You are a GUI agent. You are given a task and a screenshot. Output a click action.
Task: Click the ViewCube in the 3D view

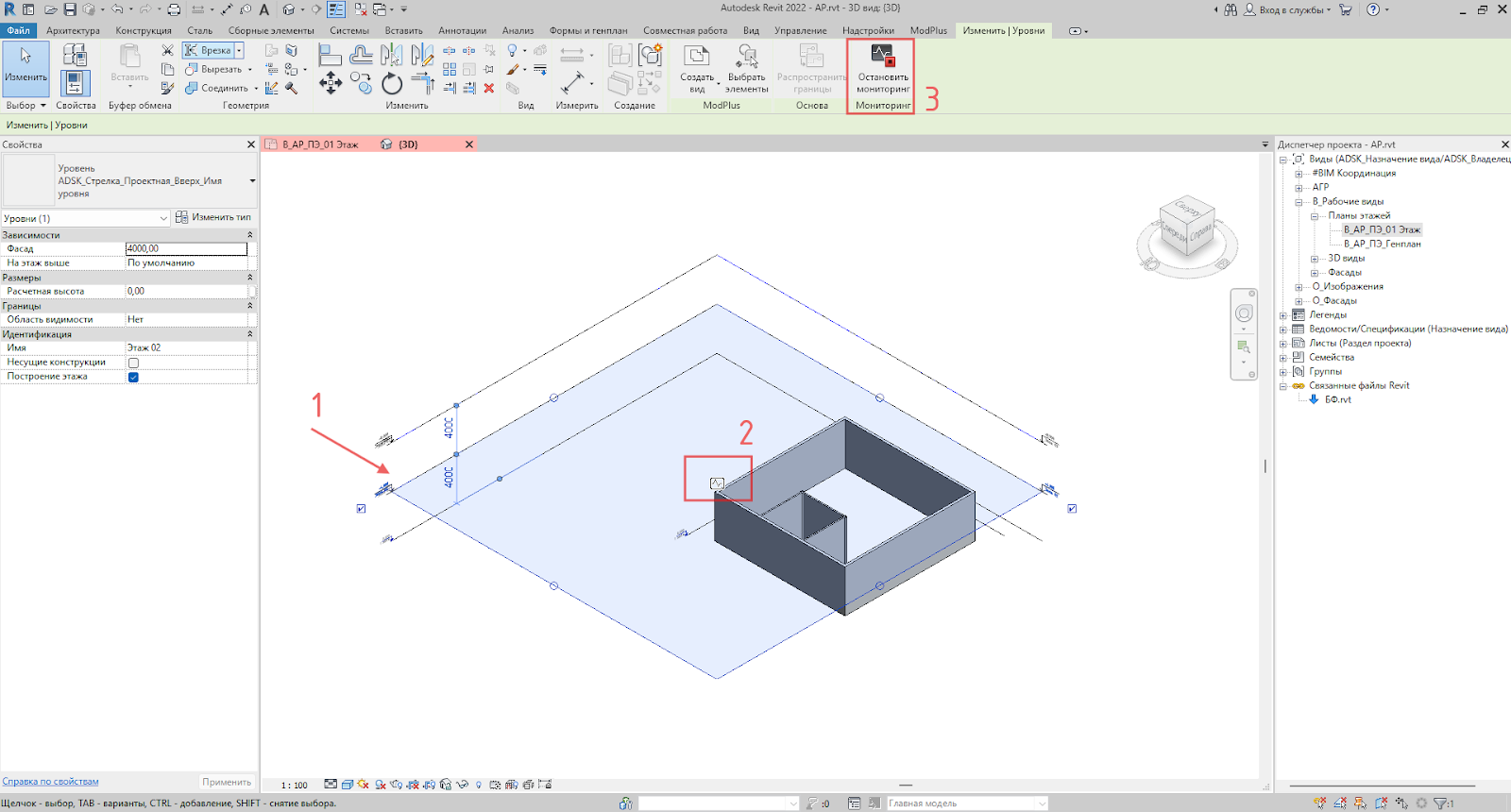pyautogui.click(x=1186, y=227)
